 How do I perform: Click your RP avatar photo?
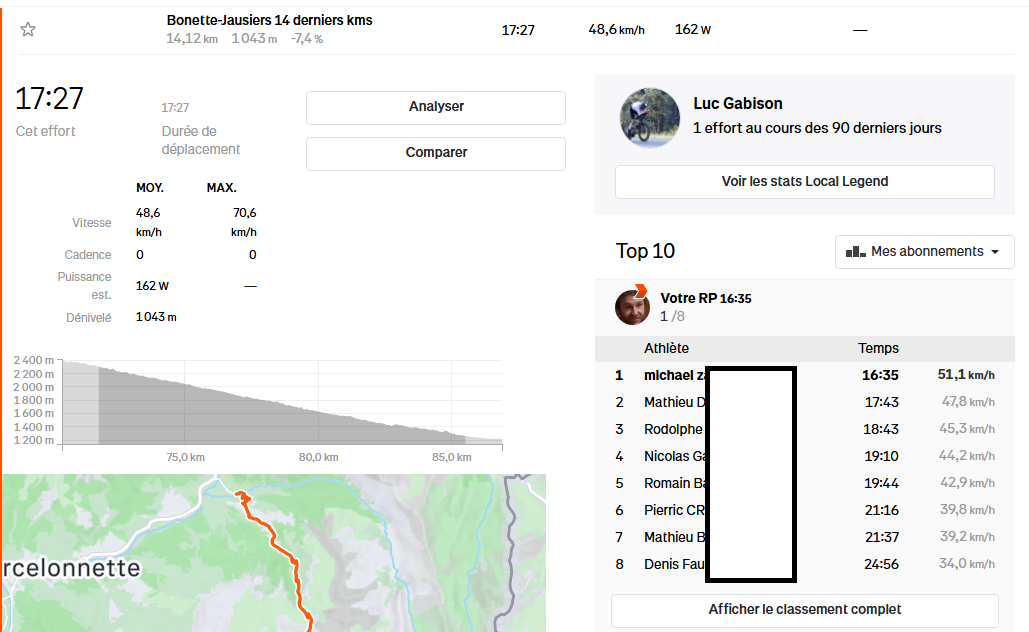click(632, 307)
